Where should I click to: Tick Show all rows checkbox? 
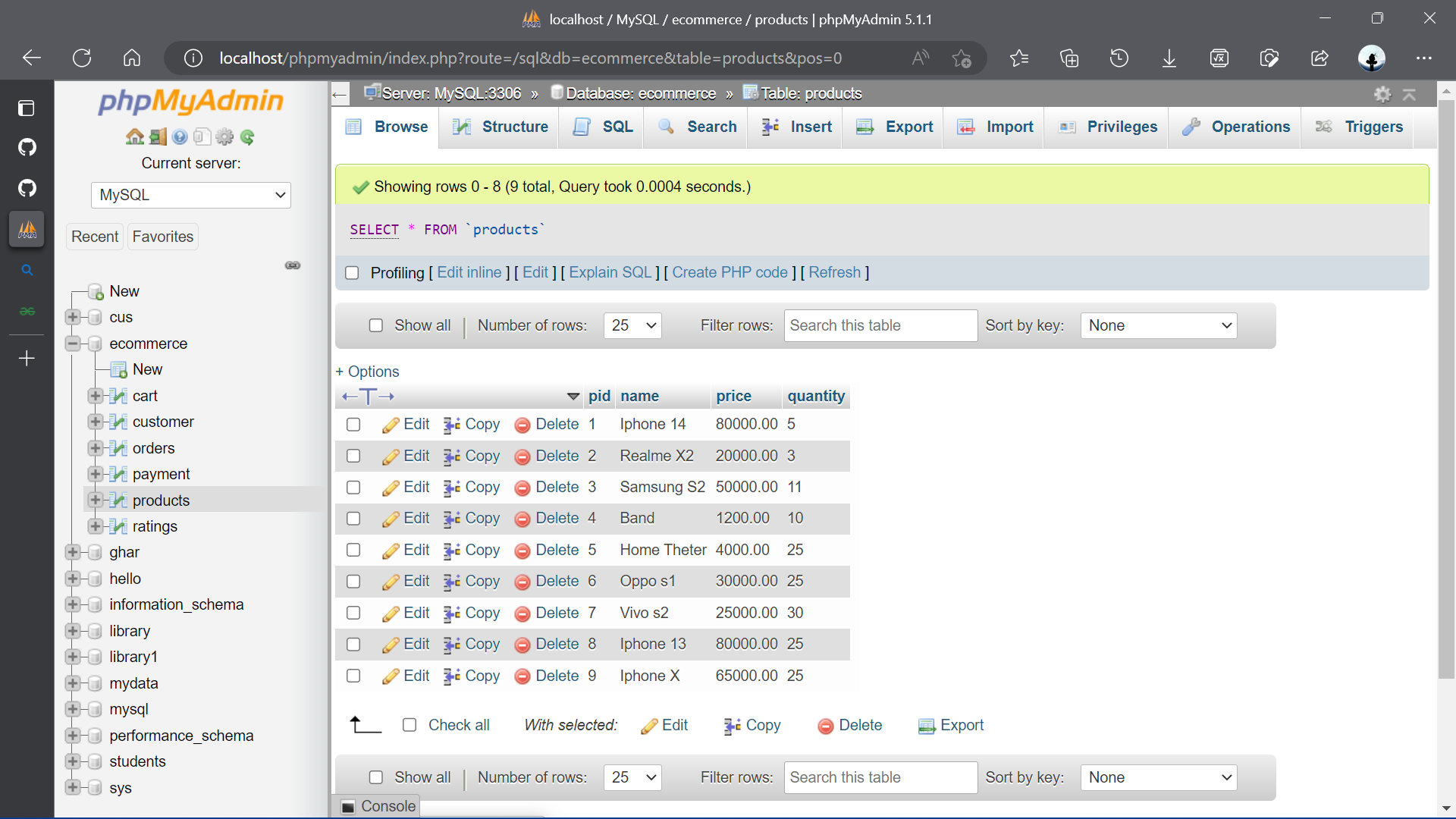click(377, 325)
